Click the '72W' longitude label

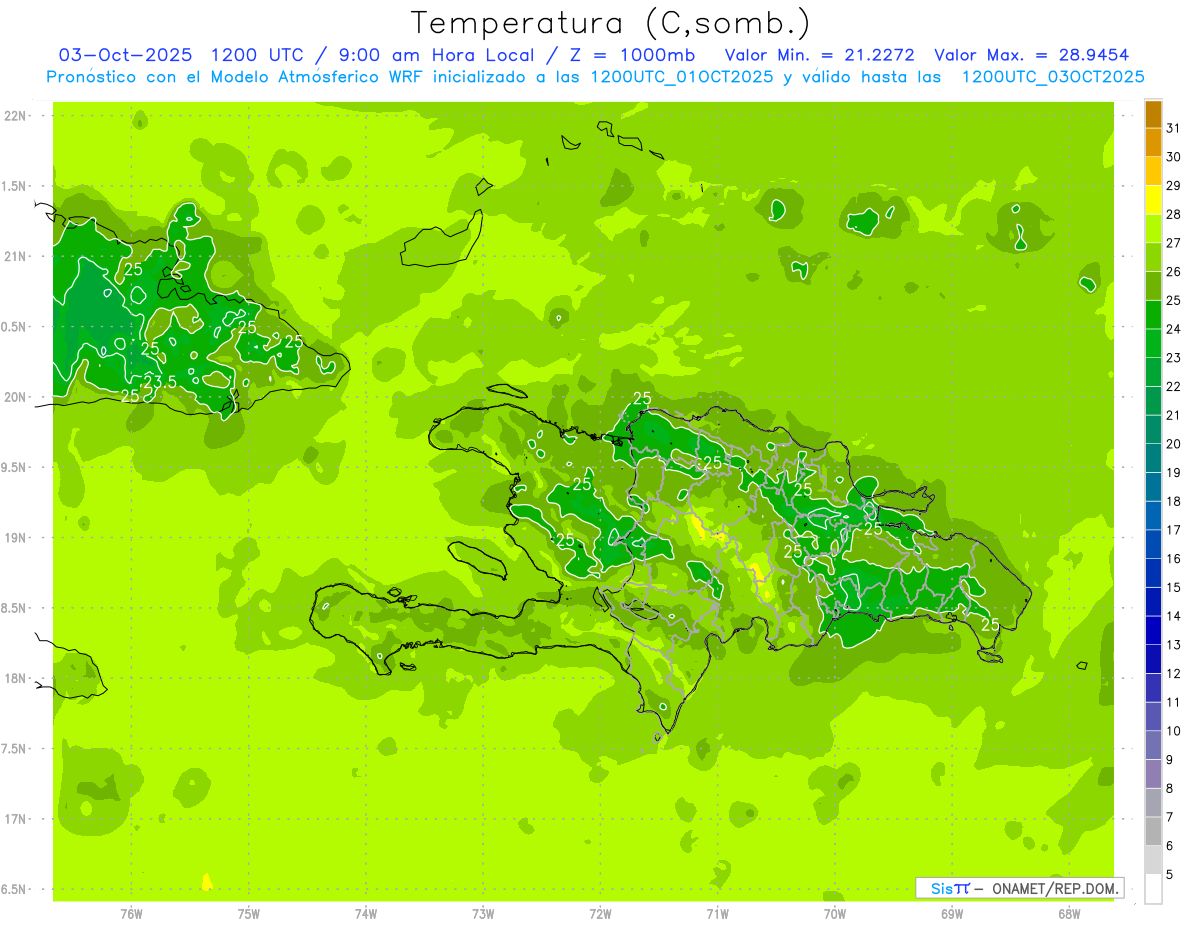click(x=600, y=913)
